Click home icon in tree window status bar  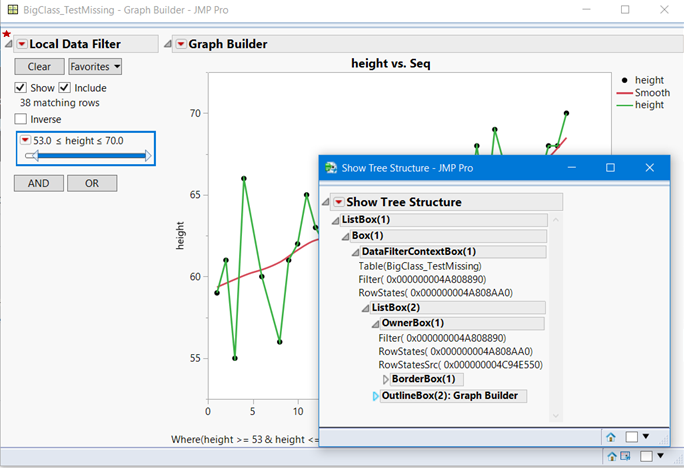click(611, 437)
